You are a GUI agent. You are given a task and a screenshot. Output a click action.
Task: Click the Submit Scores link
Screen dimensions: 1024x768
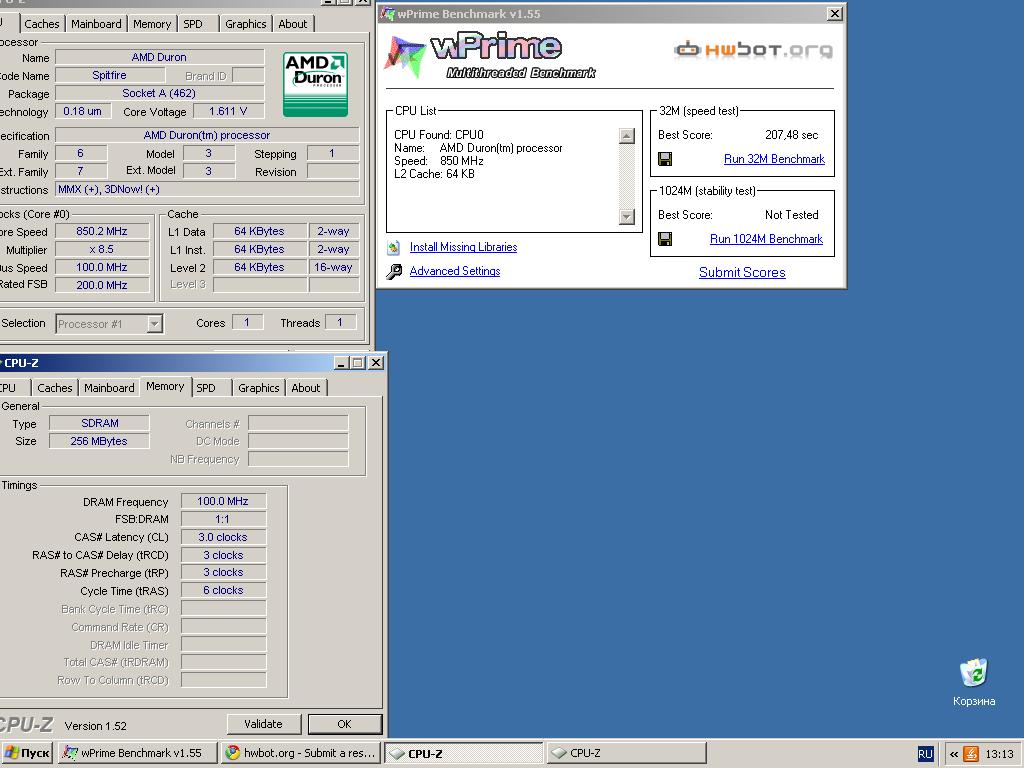pyautogui.click(x=742, y=272)
